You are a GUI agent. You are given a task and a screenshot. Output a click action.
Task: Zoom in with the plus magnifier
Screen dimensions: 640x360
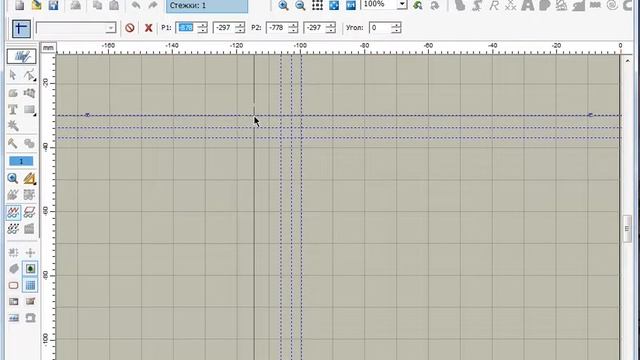click(283, 5)
